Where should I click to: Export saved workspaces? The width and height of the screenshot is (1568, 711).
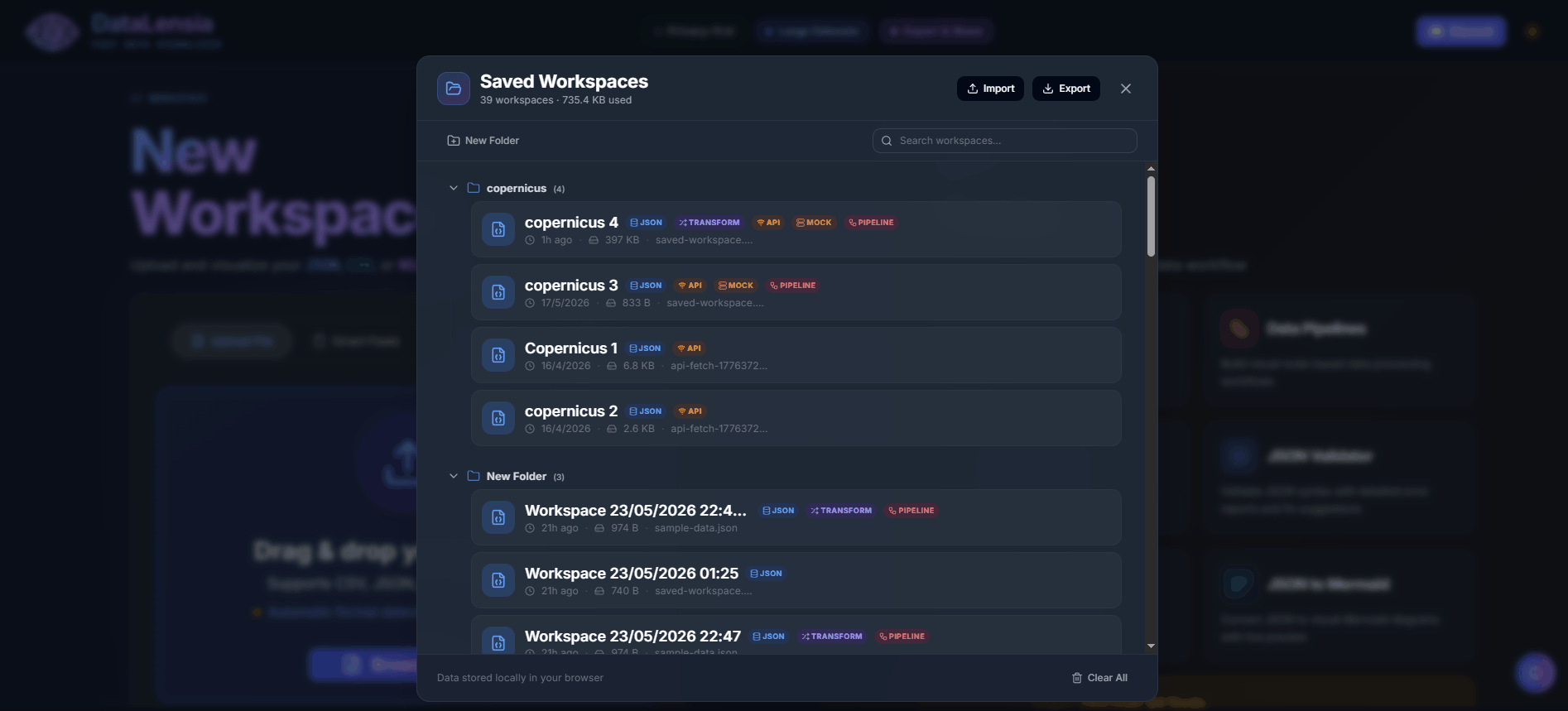tap(1066, 89)
